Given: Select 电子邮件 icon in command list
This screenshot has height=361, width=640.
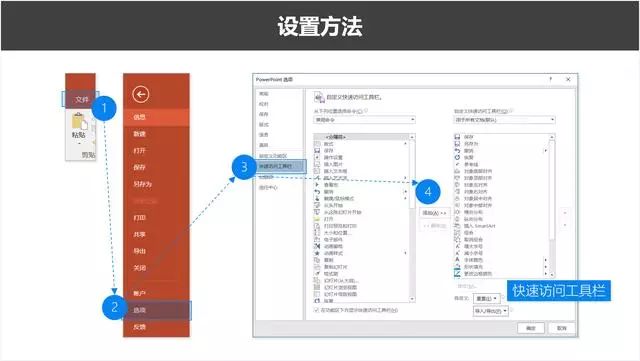Looking at the screenshot, I should point(317,240).
